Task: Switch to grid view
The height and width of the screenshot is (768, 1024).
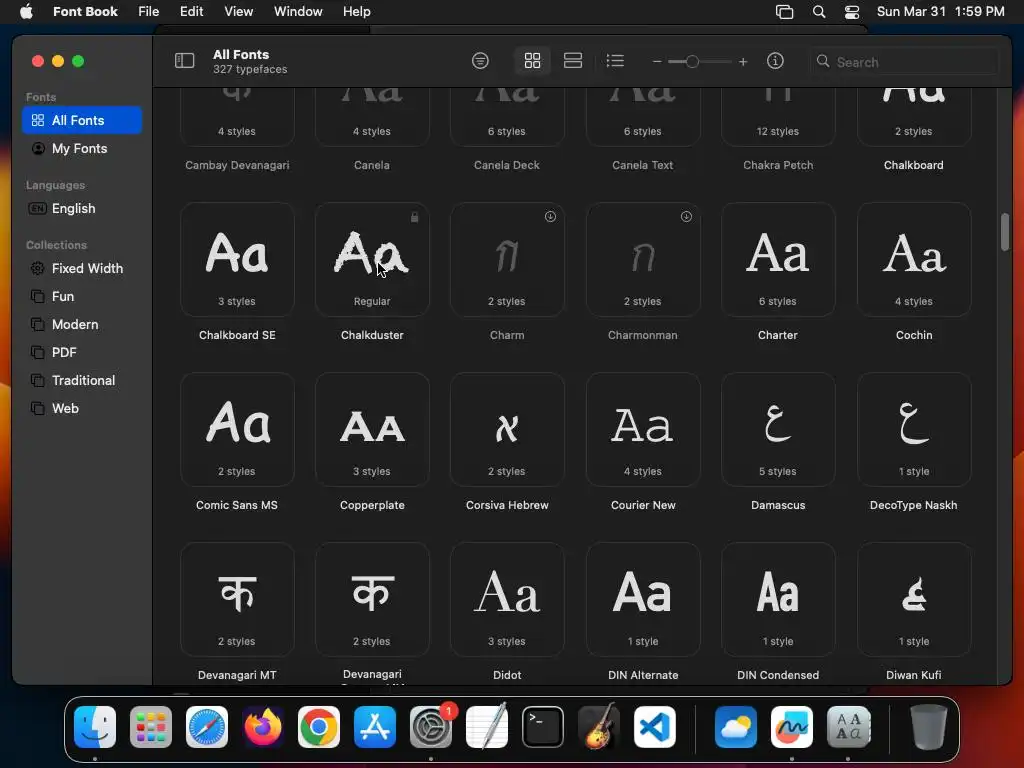Action: pos(532,61)
